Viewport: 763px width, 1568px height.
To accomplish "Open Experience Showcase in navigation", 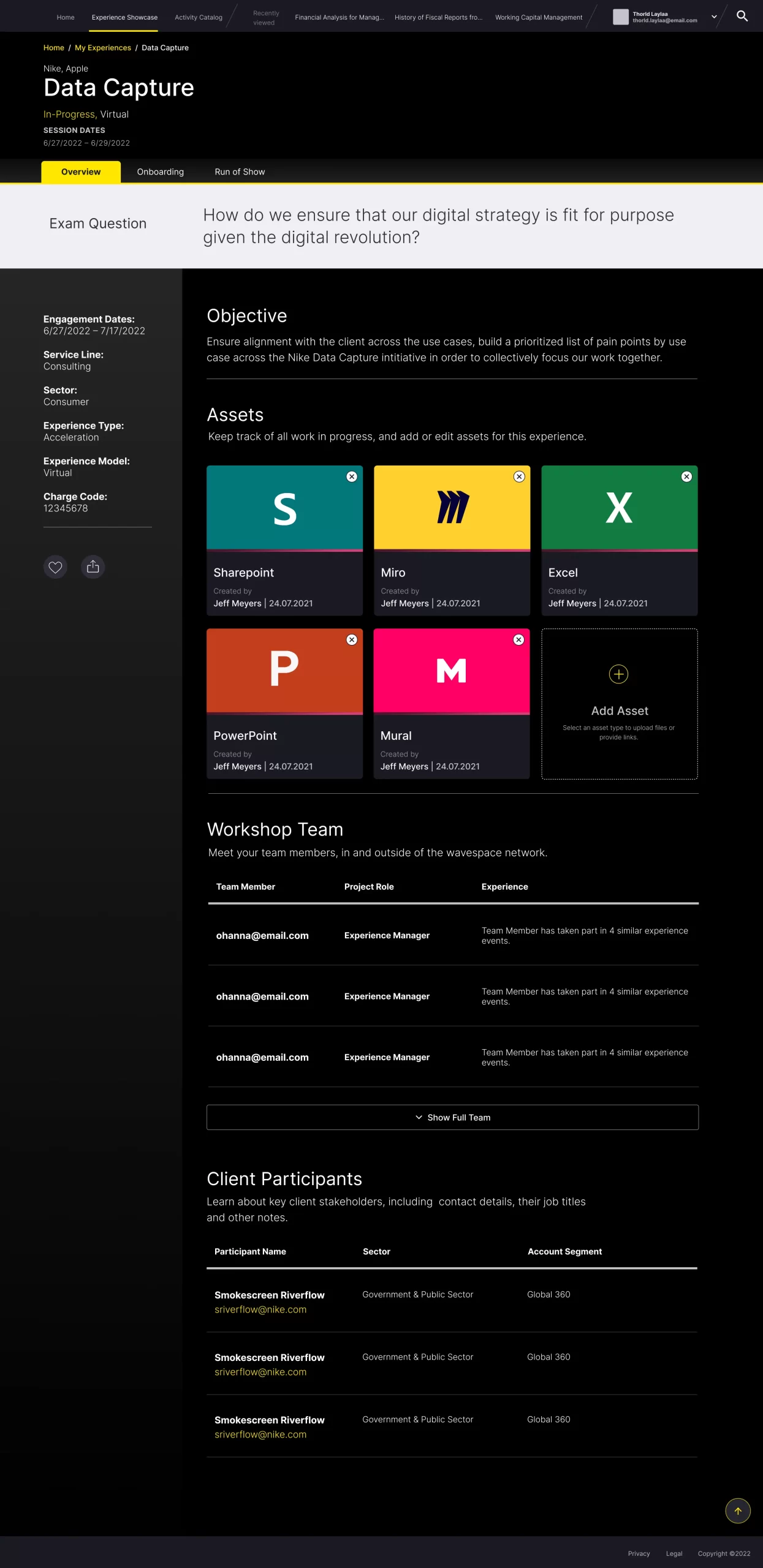I will click(124, 17).
